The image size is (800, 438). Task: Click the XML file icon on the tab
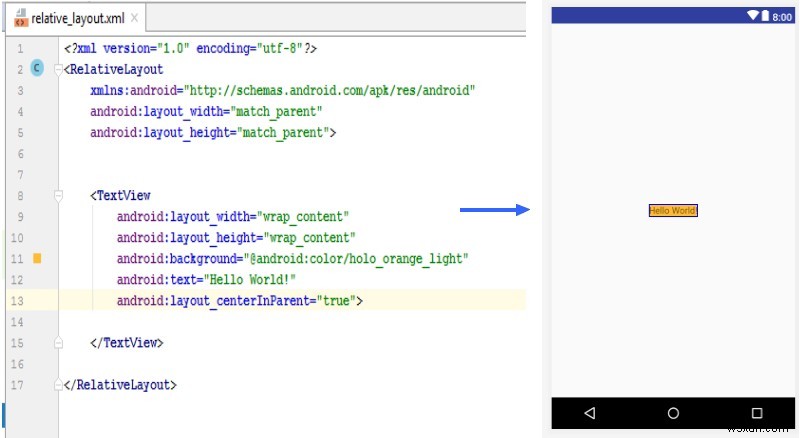tap(21, 18)
